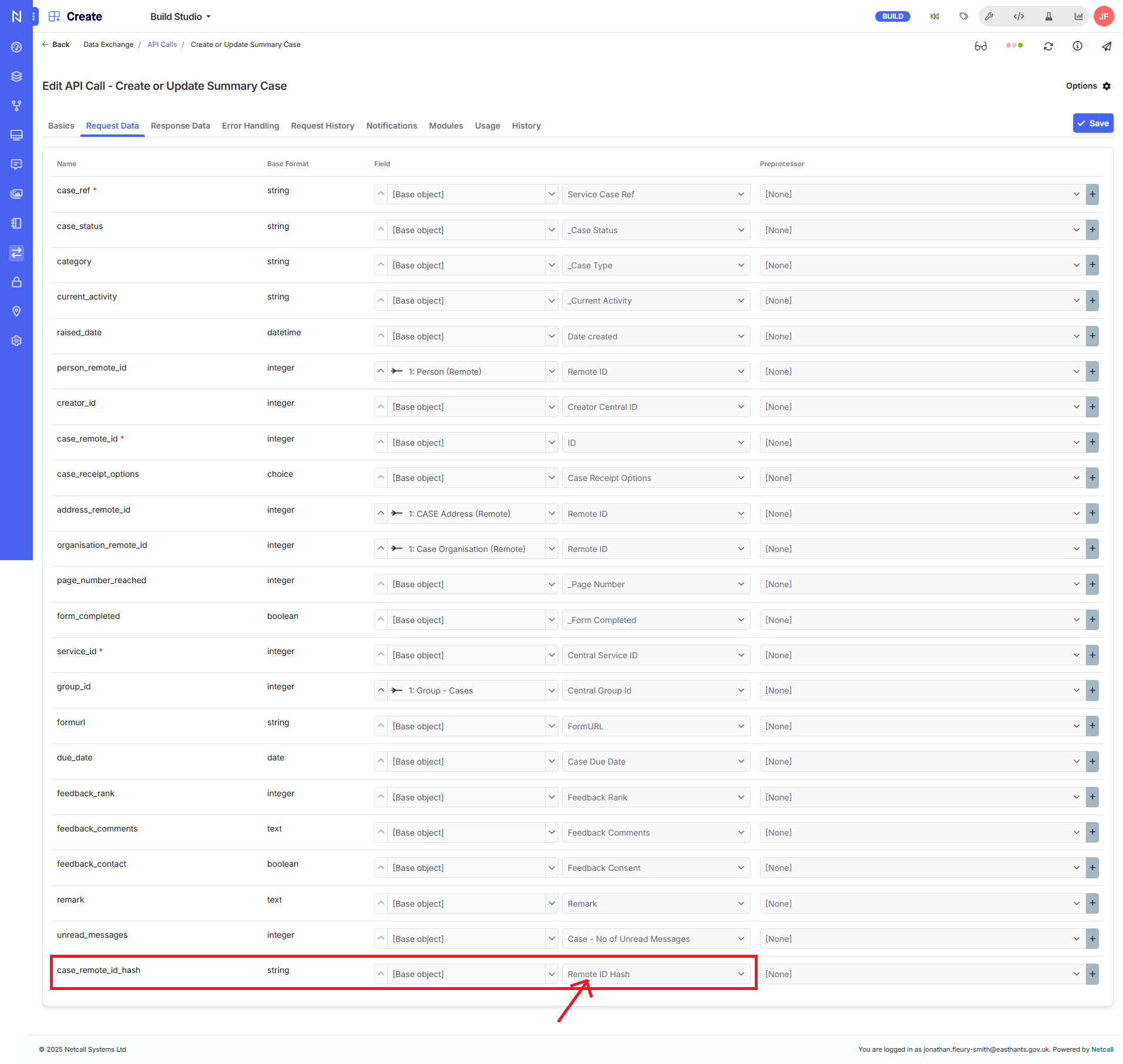Click the plus button on case_ref row
Image resolution: width=1123 pixels, height=1064 pixels.
pos(1092,194)
